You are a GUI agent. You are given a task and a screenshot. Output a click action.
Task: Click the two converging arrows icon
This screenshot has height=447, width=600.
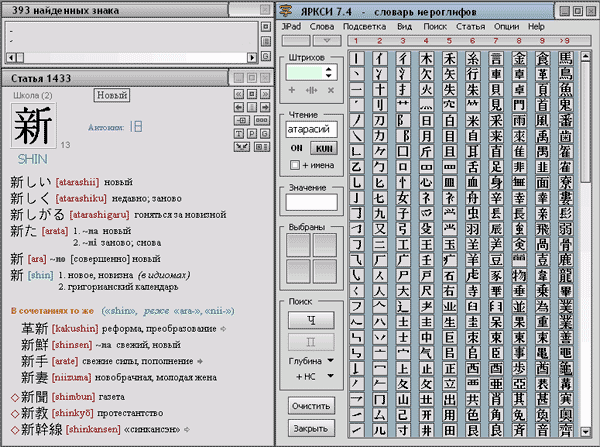[242, 147]
